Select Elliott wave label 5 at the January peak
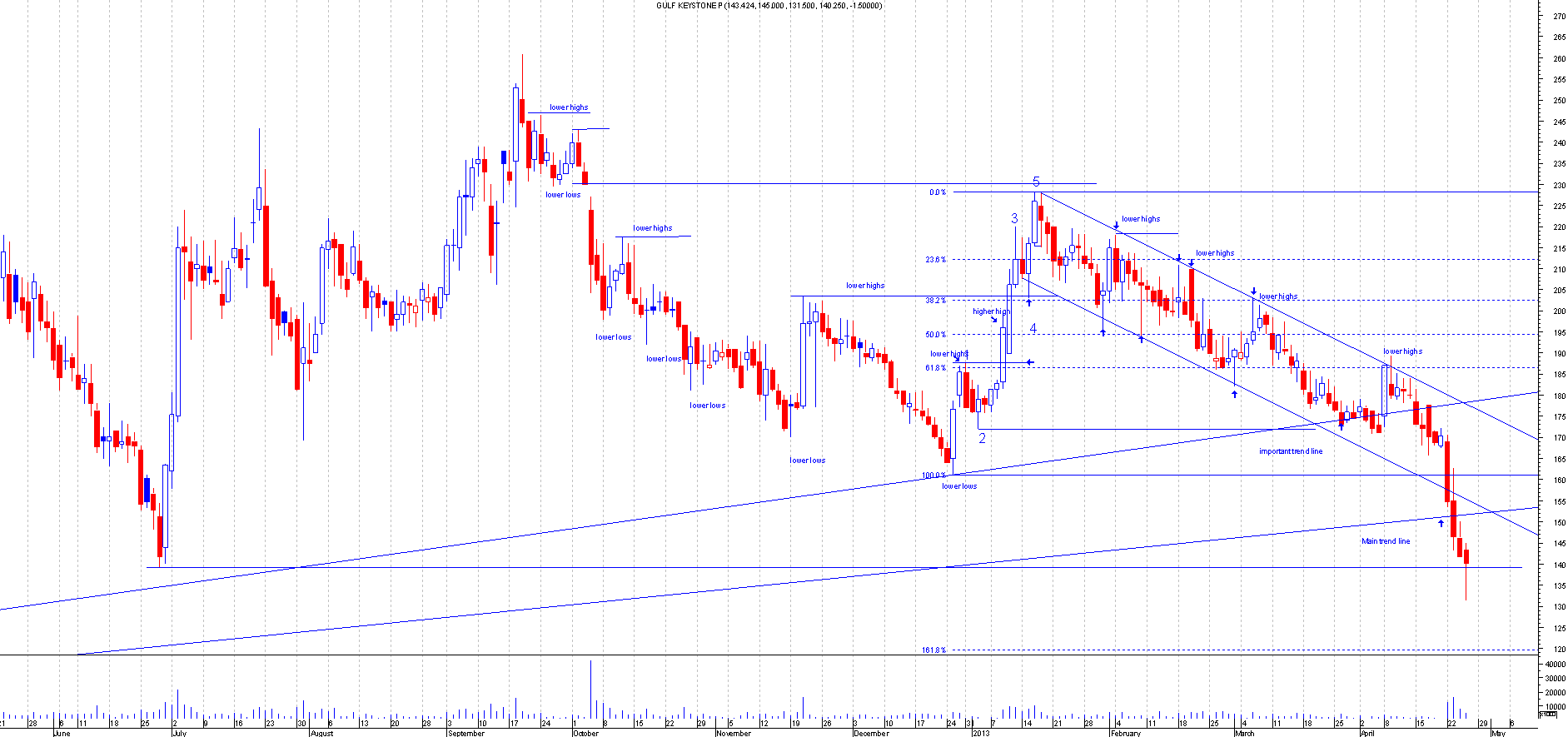1568x737 pixels. click(x=1037, y=182)
